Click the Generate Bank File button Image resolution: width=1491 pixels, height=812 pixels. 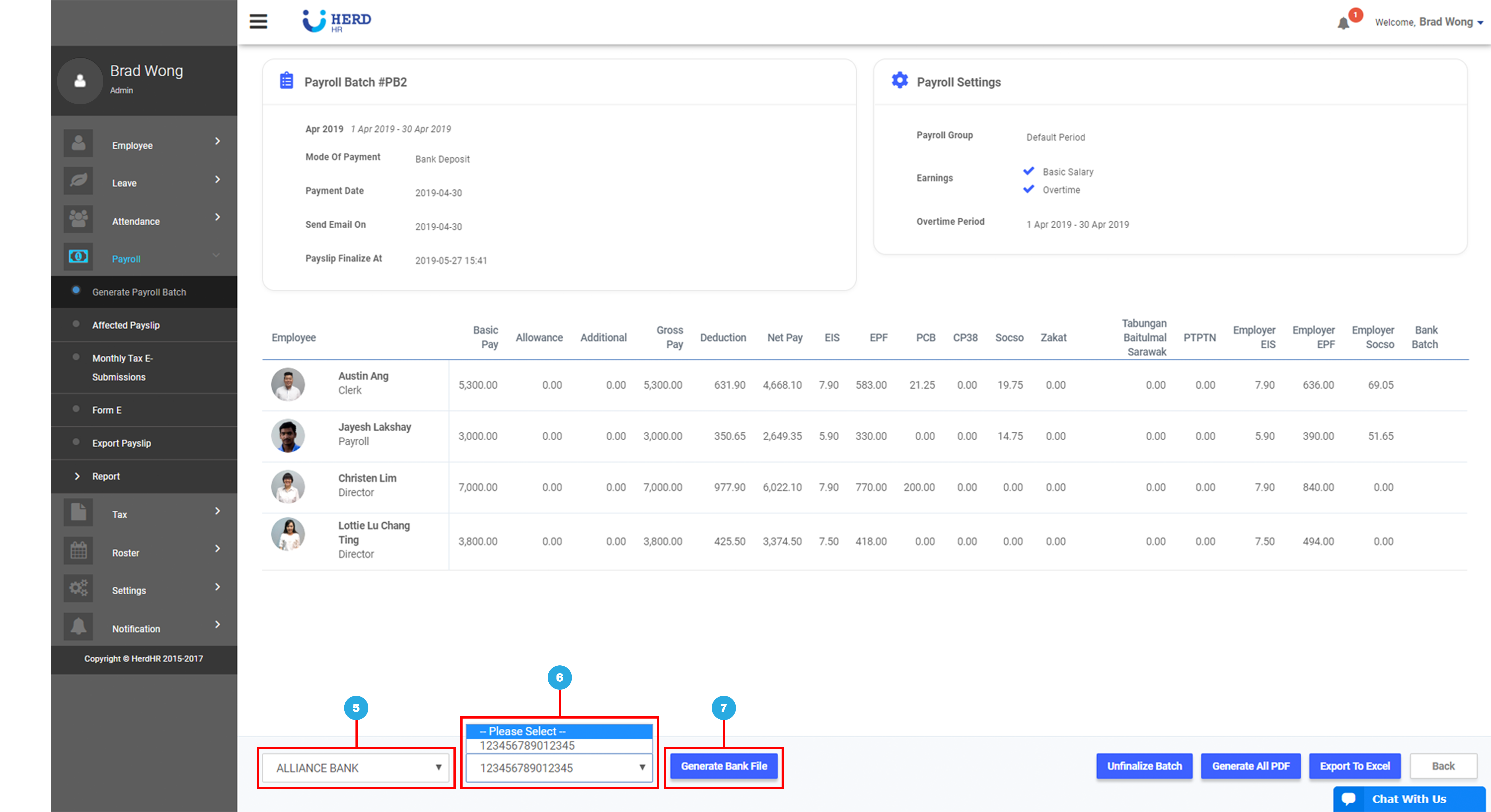point(724,766)
